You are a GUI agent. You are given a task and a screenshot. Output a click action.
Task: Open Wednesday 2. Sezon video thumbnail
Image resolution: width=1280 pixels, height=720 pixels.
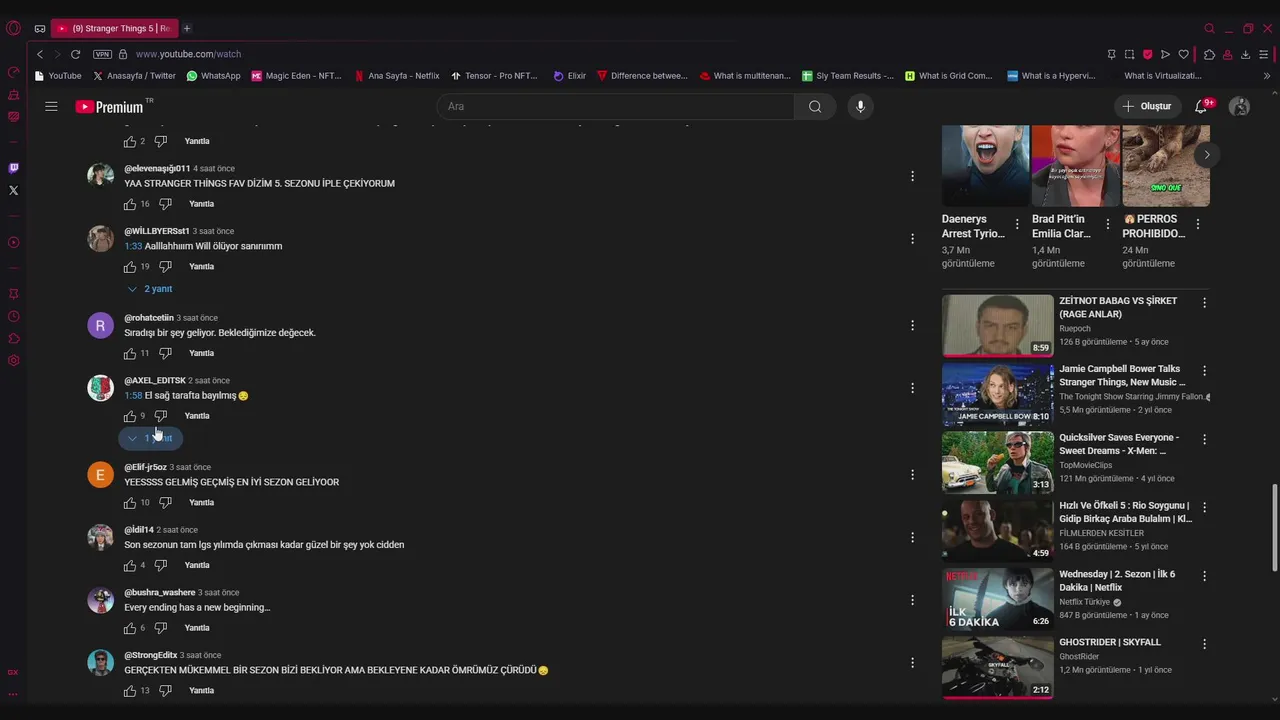[x=997, y=599]
